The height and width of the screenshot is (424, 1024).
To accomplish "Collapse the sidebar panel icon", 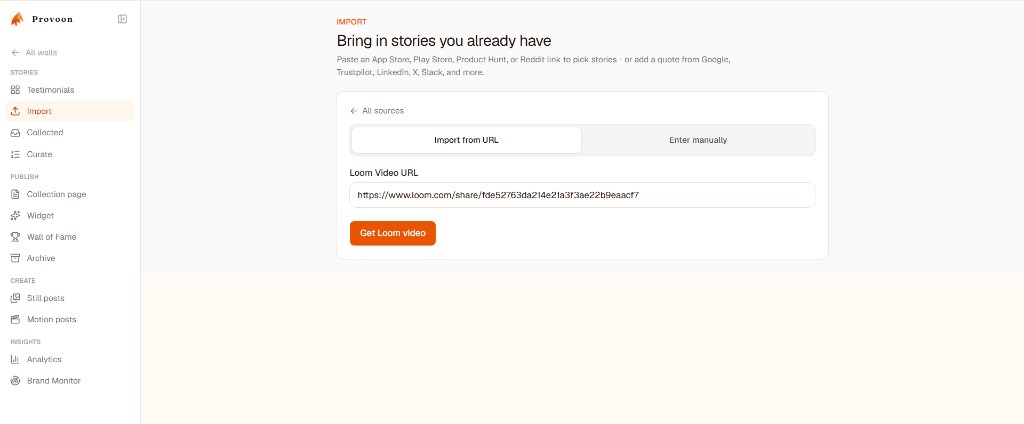I will coord(122,19).
